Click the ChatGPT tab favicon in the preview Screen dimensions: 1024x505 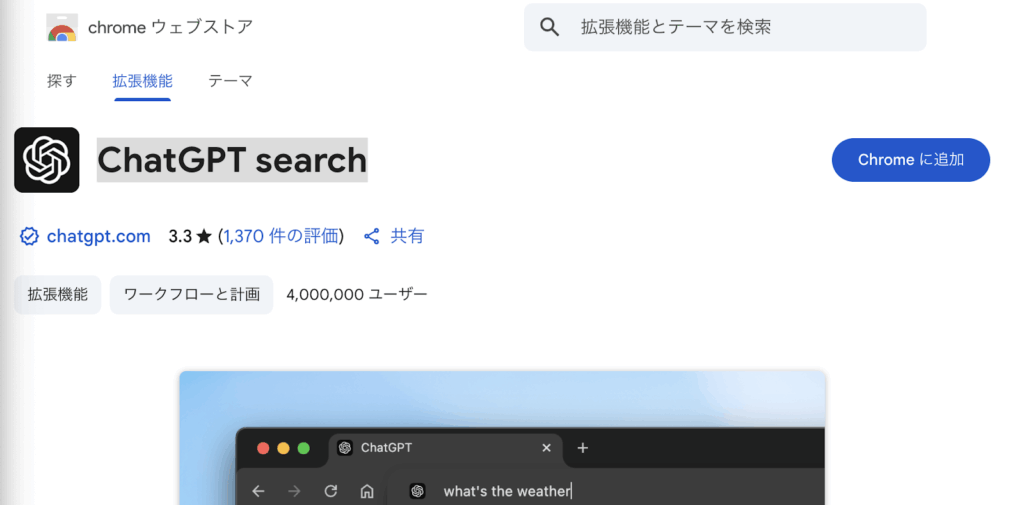345,448
